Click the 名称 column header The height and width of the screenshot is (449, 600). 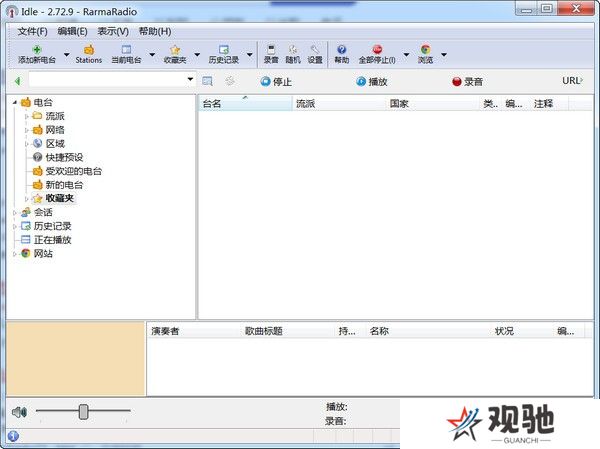[x=429, y=331]
